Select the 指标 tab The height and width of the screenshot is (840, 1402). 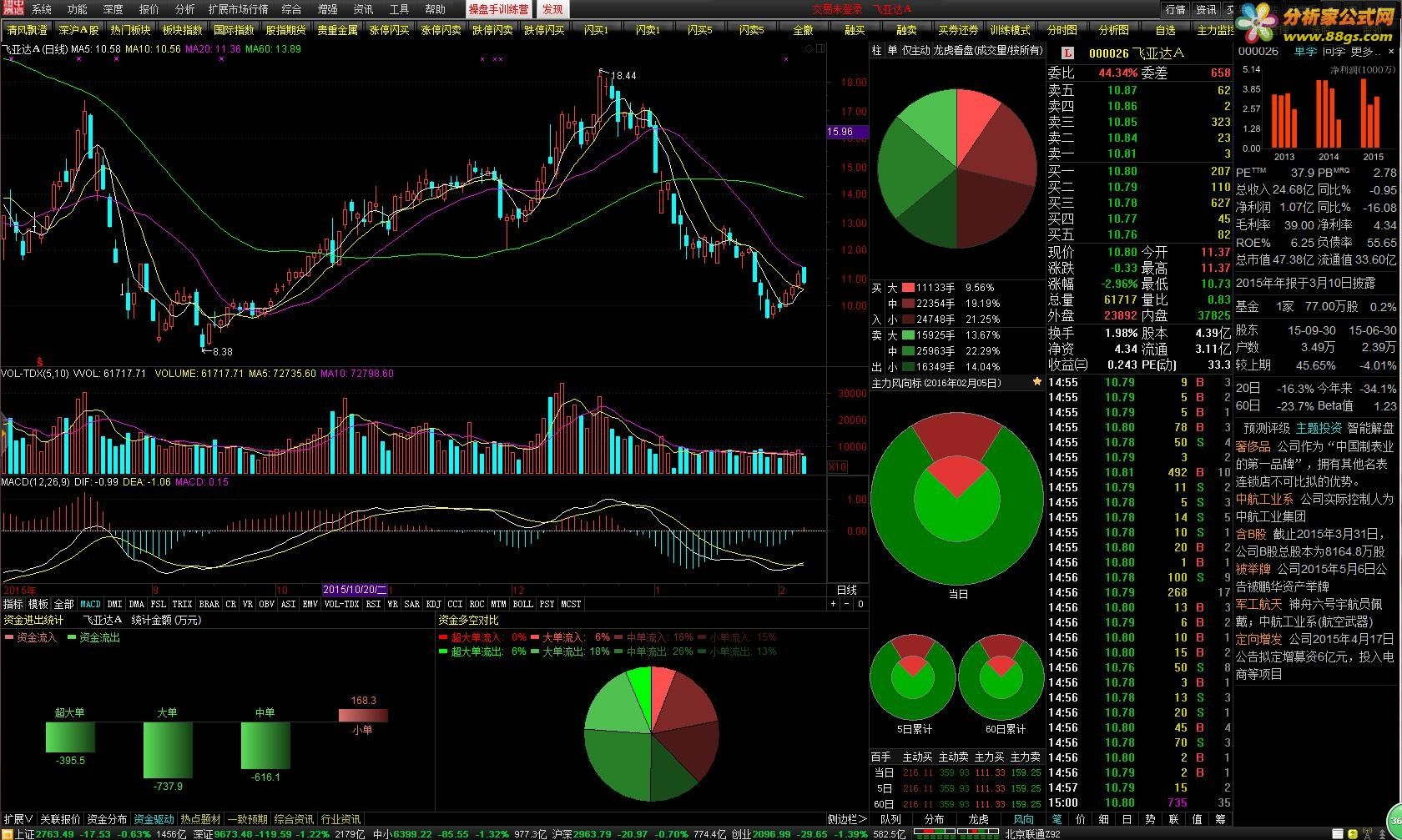(x=13, y=604)
